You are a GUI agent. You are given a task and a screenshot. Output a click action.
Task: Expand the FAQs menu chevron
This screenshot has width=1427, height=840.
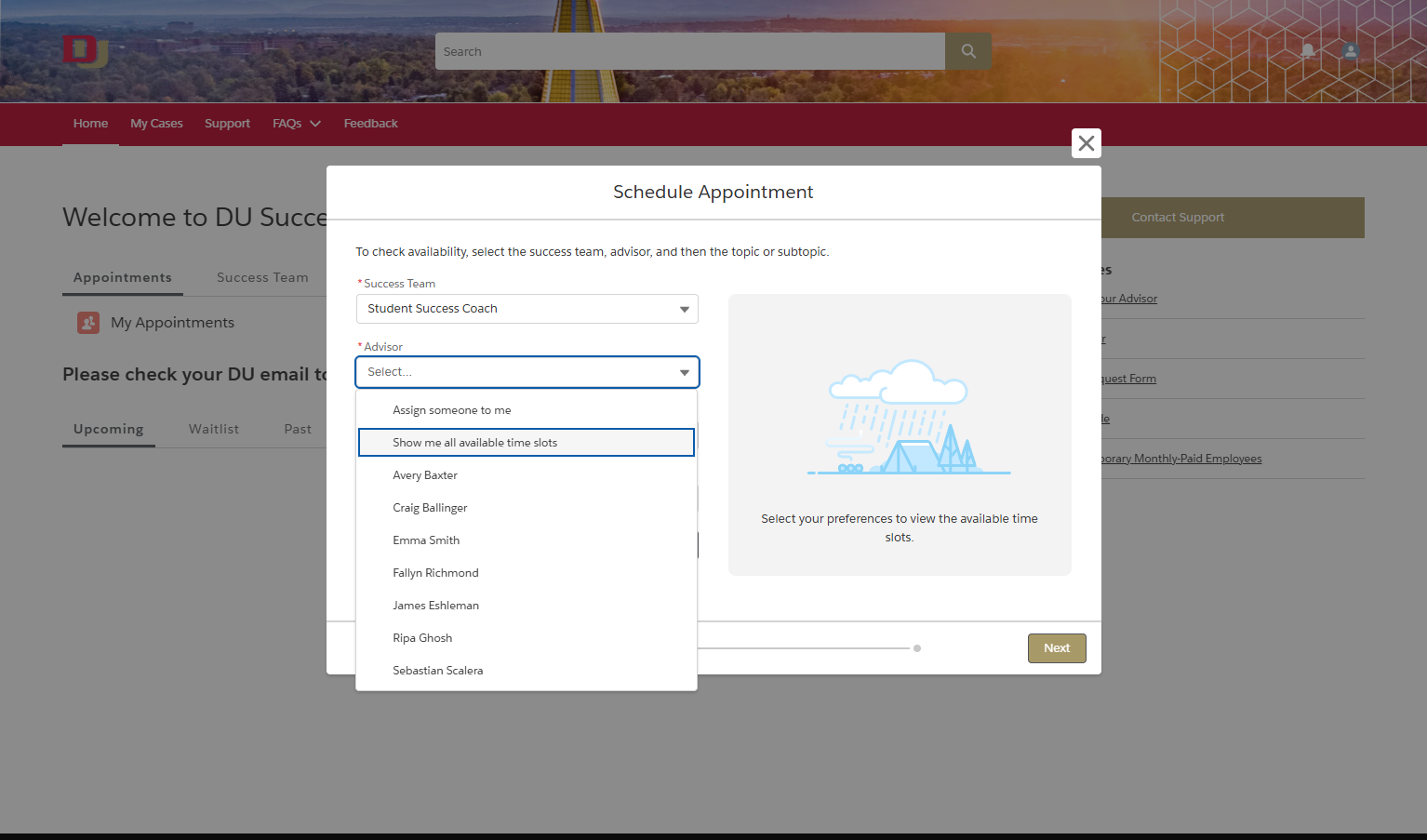(x=315, y=124)
